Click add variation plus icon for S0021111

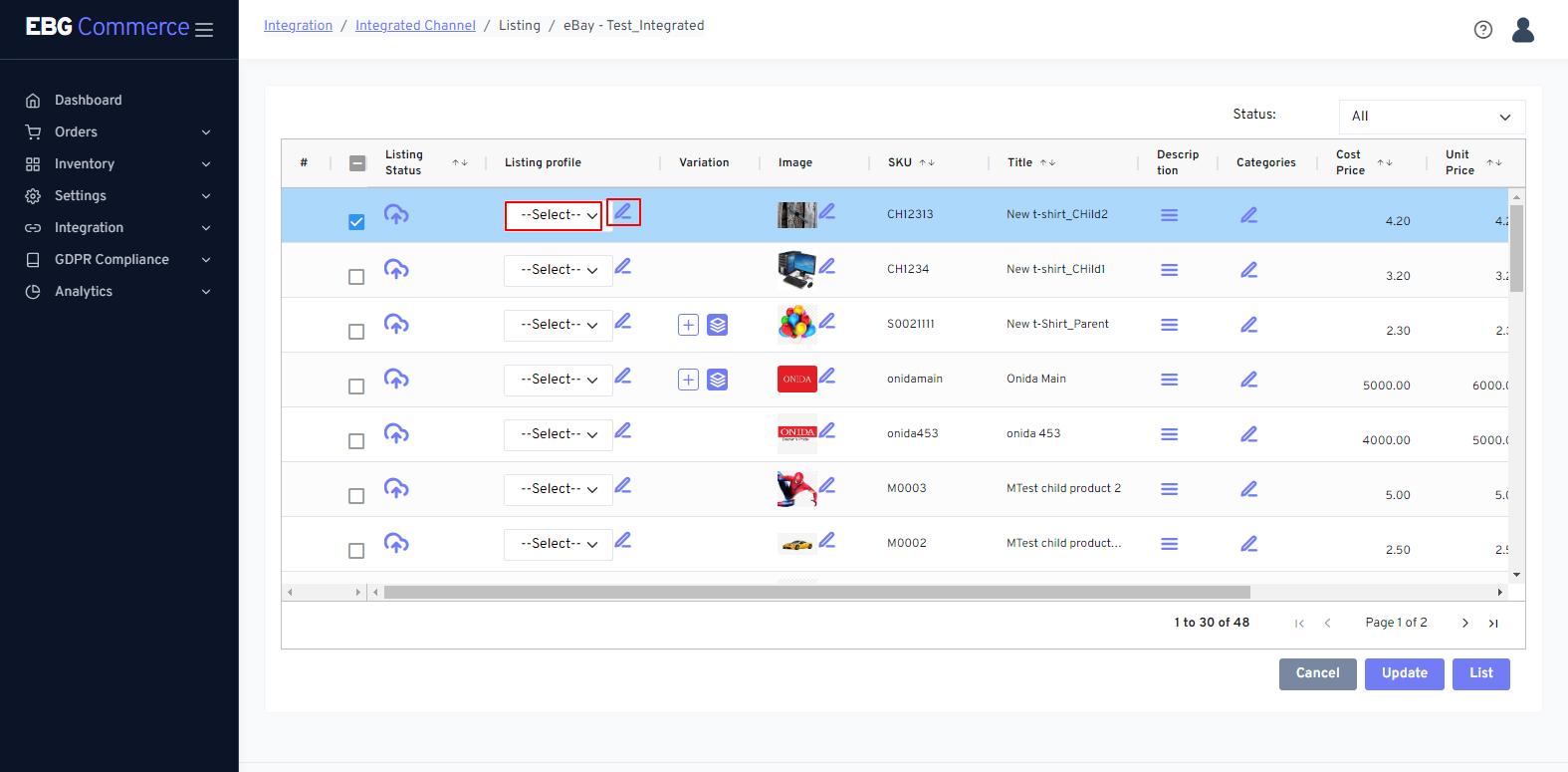tap(688, 325)
